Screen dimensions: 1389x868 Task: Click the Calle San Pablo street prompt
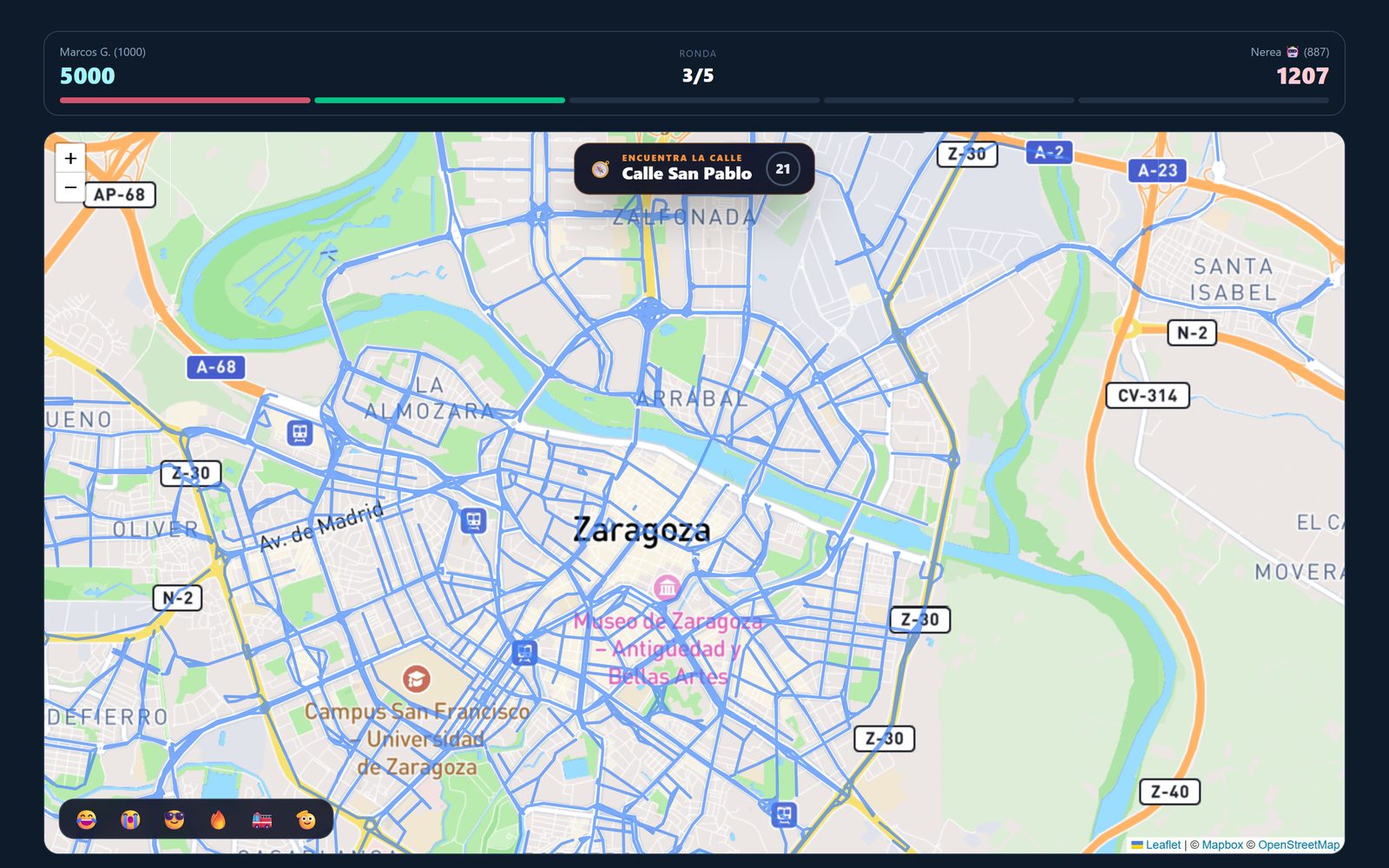[687, 174]
